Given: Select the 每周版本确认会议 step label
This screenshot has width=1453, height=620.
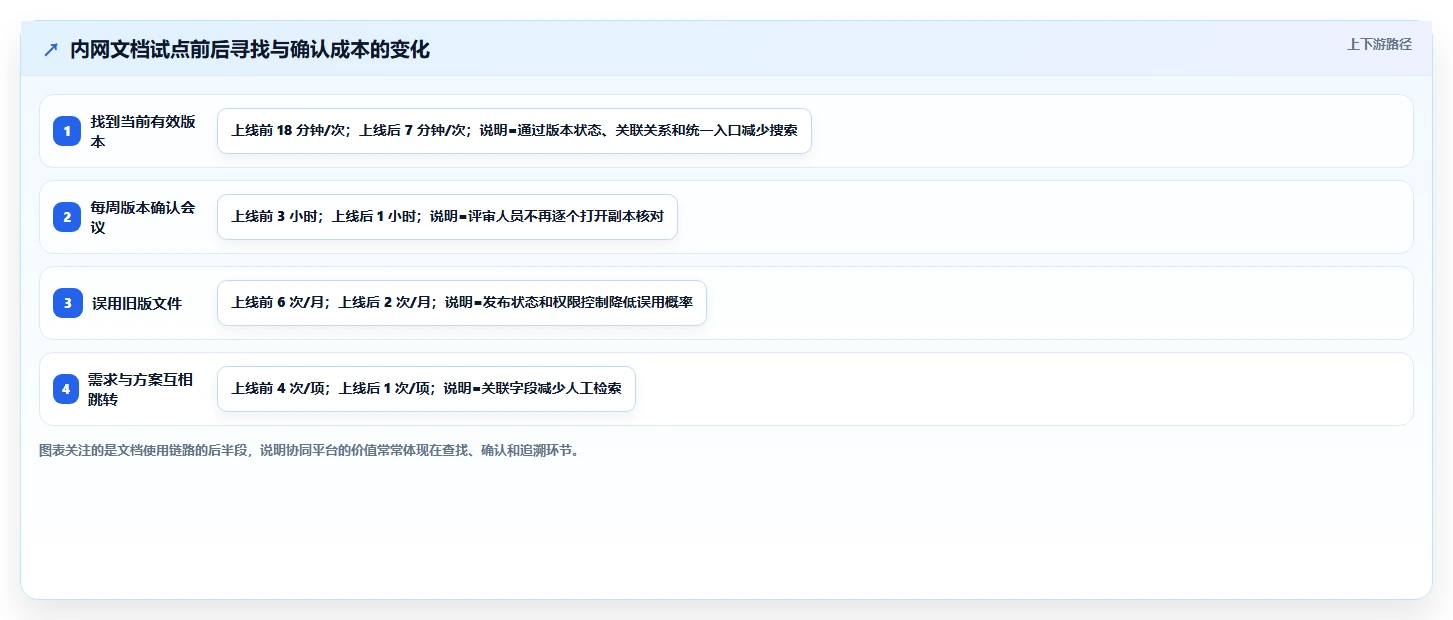Looking at the screenshot, I should (143, 217).
